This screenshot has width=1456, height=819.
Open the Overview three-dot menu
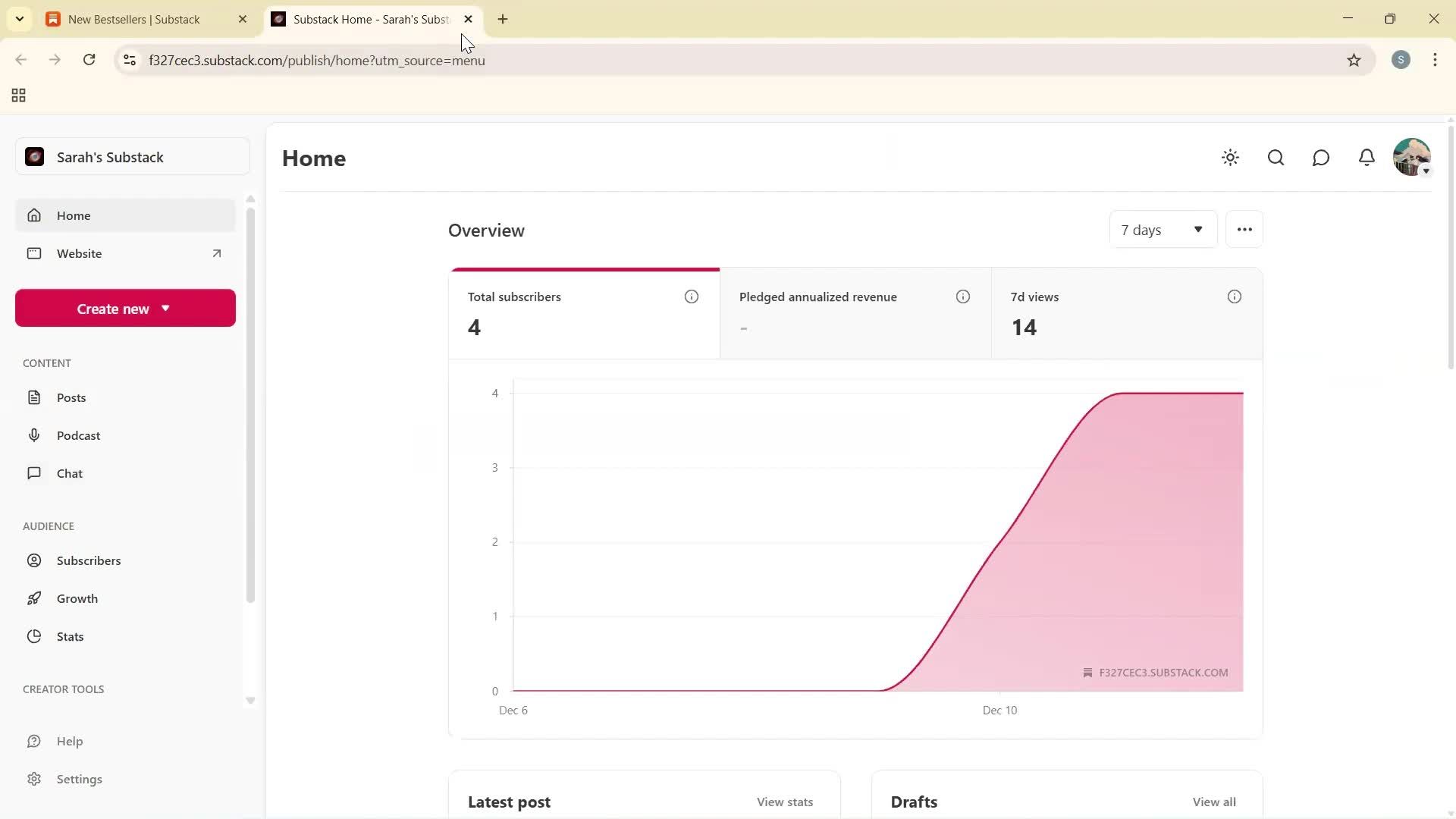[x=1244, y=228]
